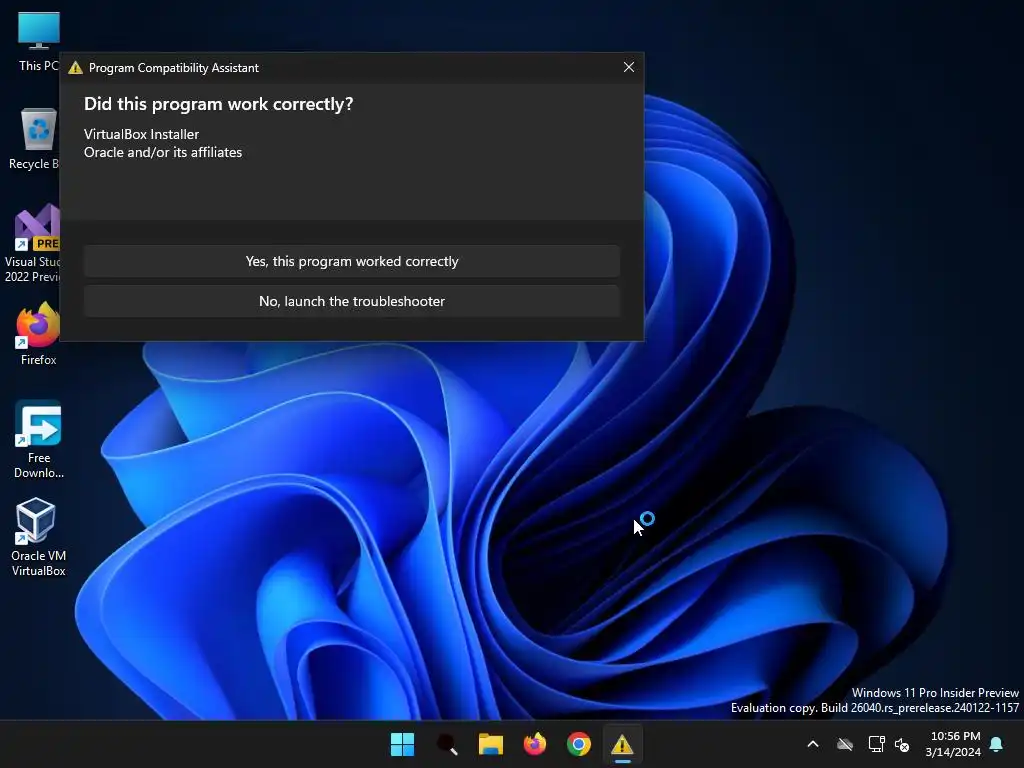The height and width of the screenshot is (768, 1024).
Task: Select the Free Download Manager shortcut
Action: [39, 439]
